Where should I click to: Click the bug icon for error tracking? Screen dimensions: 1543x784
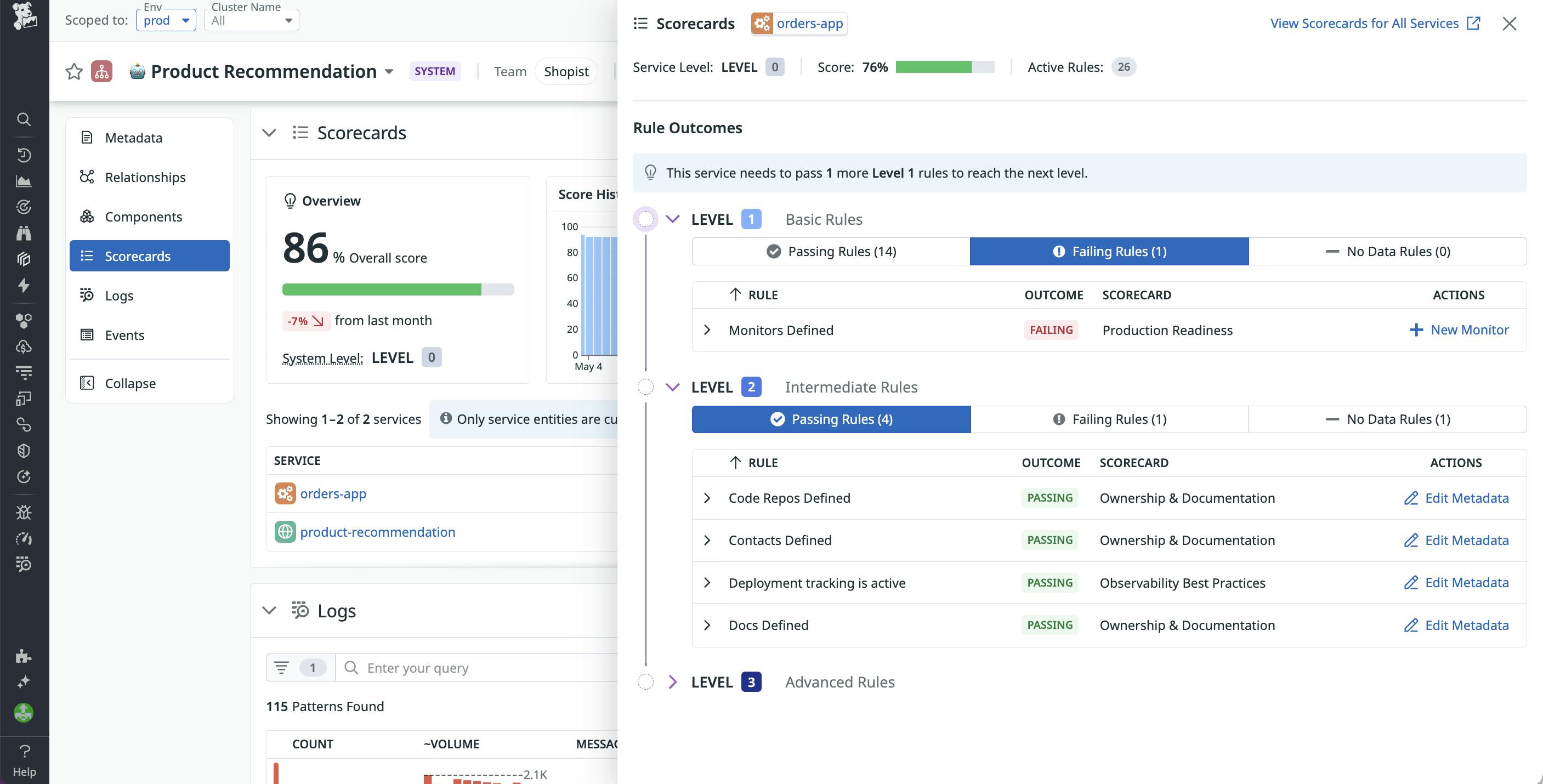(24, 512)
